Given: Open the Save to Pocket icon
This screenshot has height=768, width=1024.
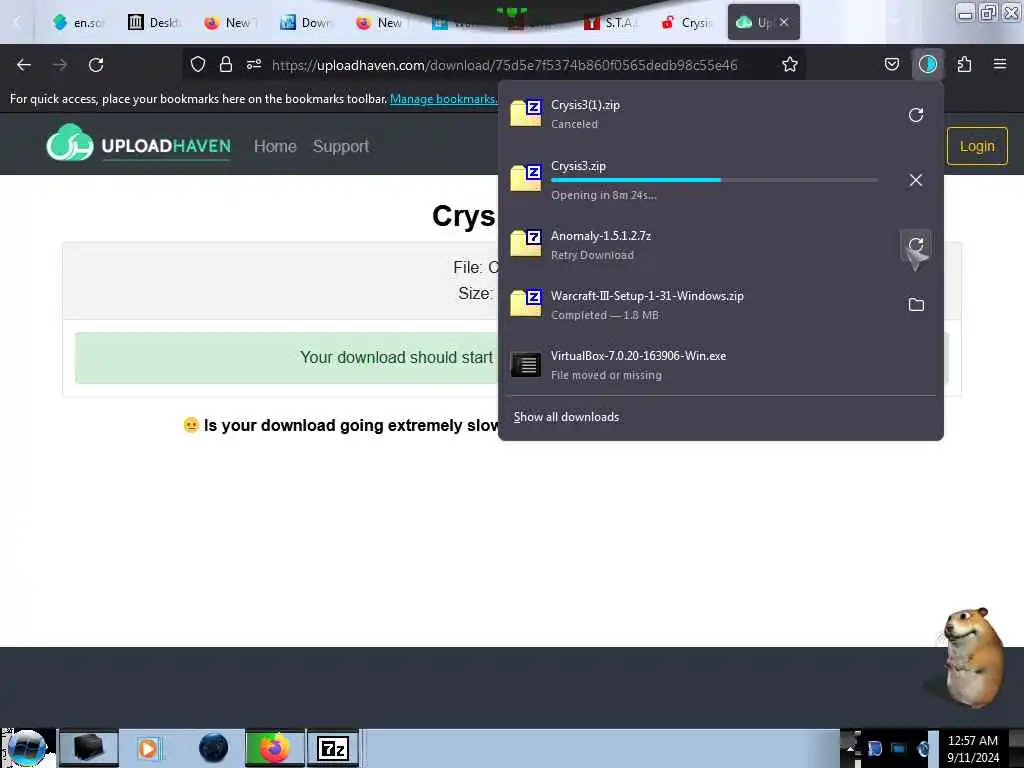Looking at the screenshot, I should click(891, 64).
